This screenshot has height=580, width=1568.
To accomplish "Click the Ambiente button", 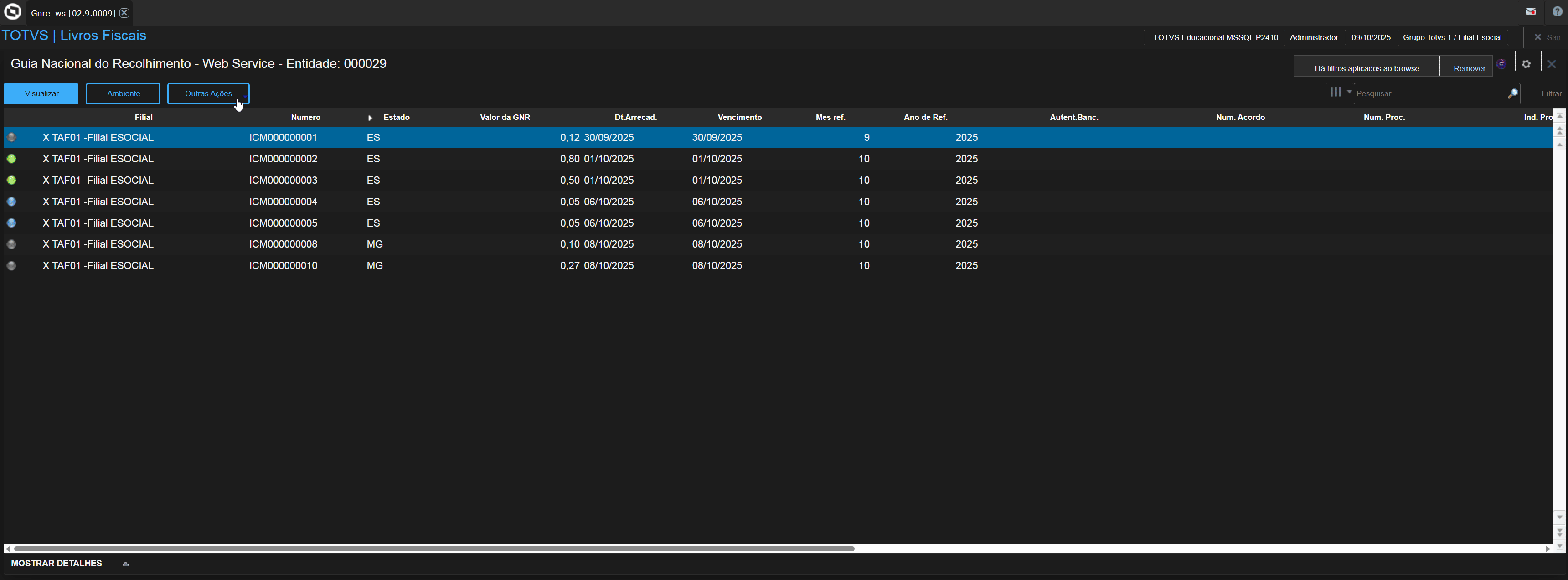I will 123,94.
